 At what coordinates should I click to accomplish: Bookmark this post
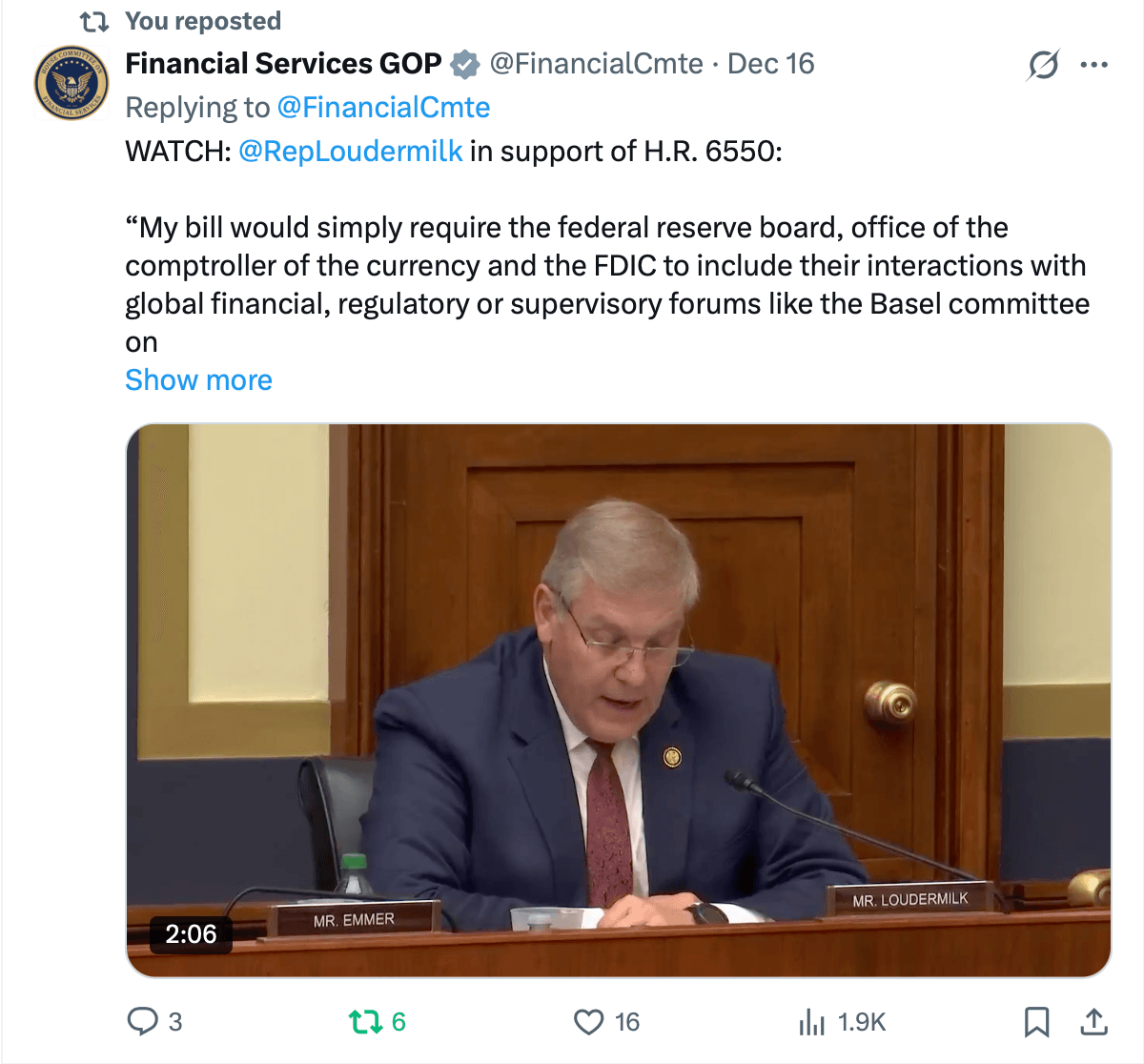click(1036, 1022)
